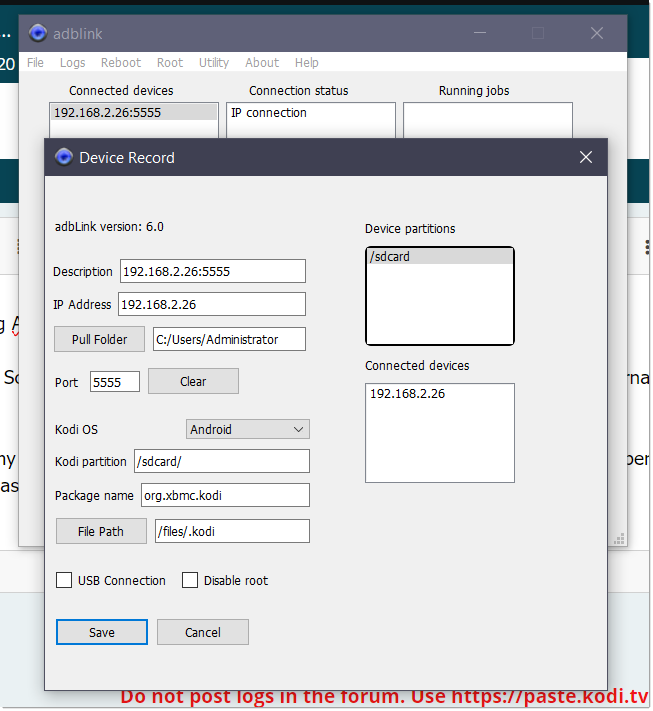Select /sdcard in Device partitions list
The height and width of the screenshot is (711, 653).
pyautogui.click(x=439, y=257)
